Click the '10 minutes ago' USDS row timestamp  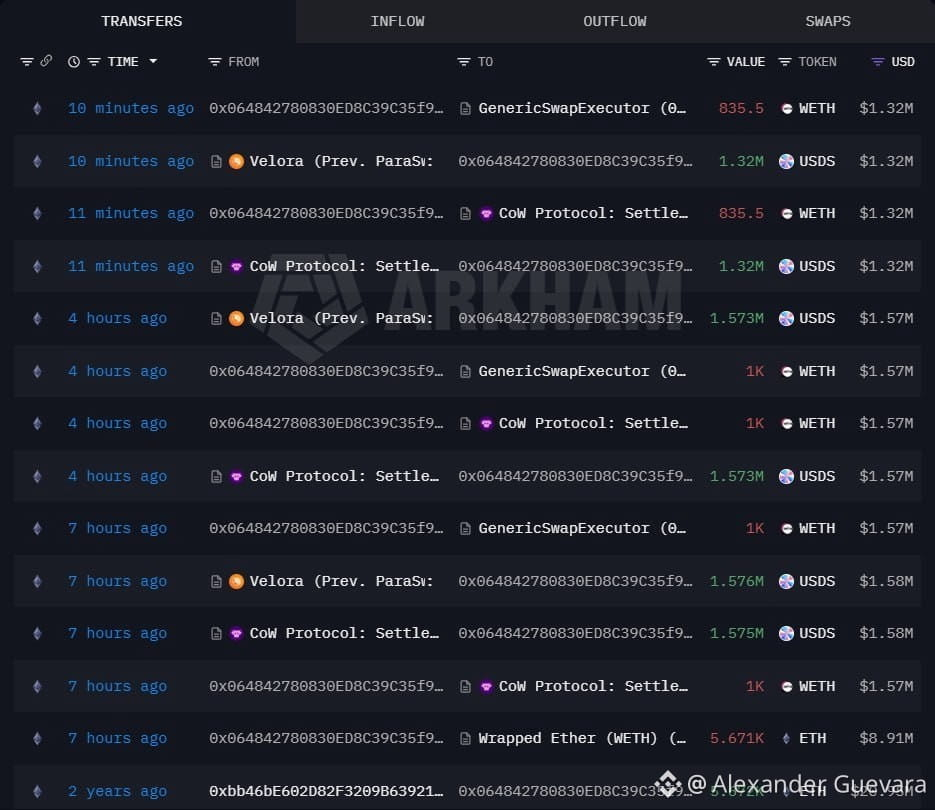[131, 162]
